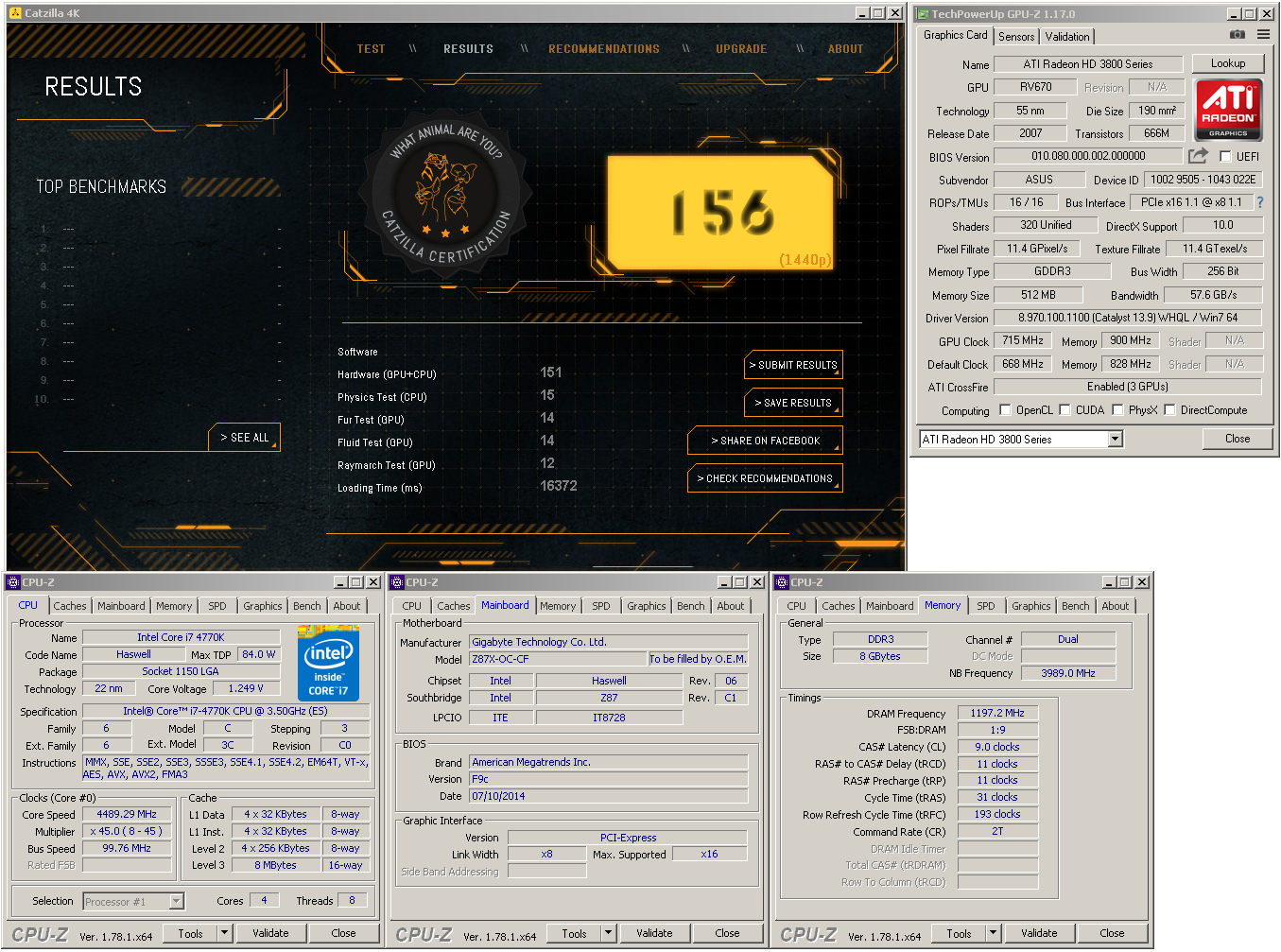1281x952 pixels.
Task: Click the bus interface question mark icon
Action: click(1260, 202)
